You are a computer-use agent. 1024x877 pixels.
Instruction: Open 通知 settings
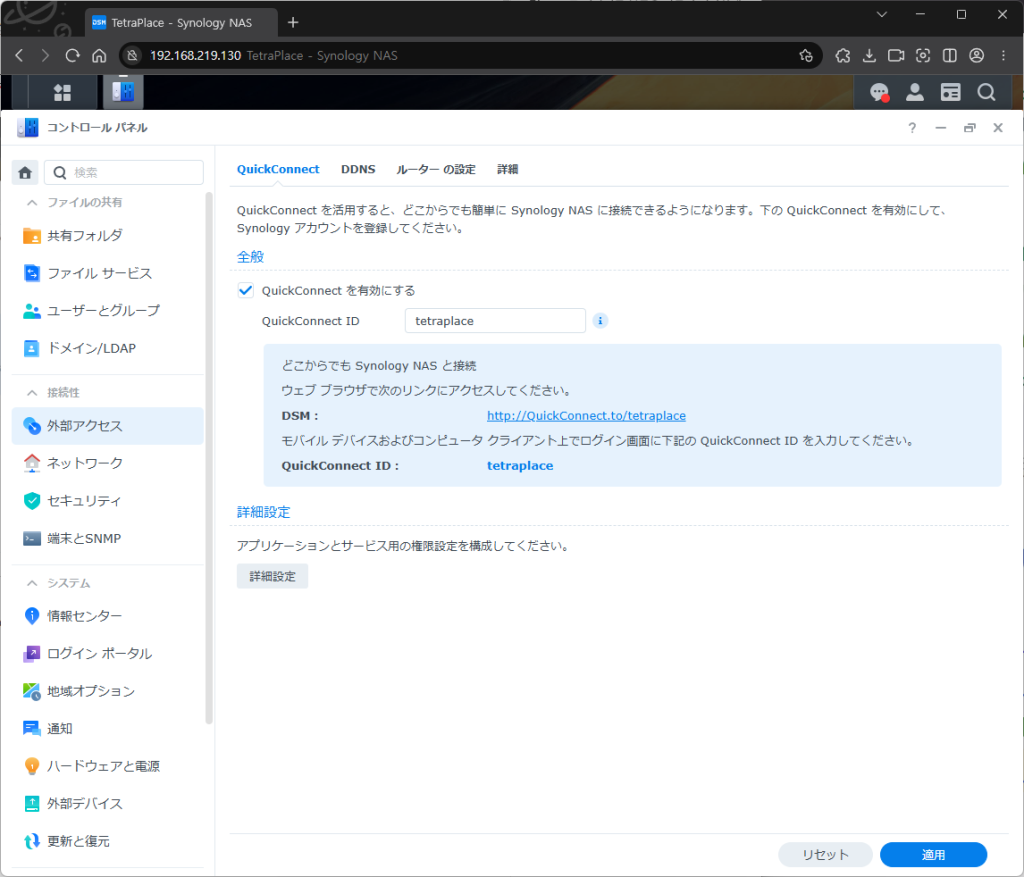tap(108, 729)
